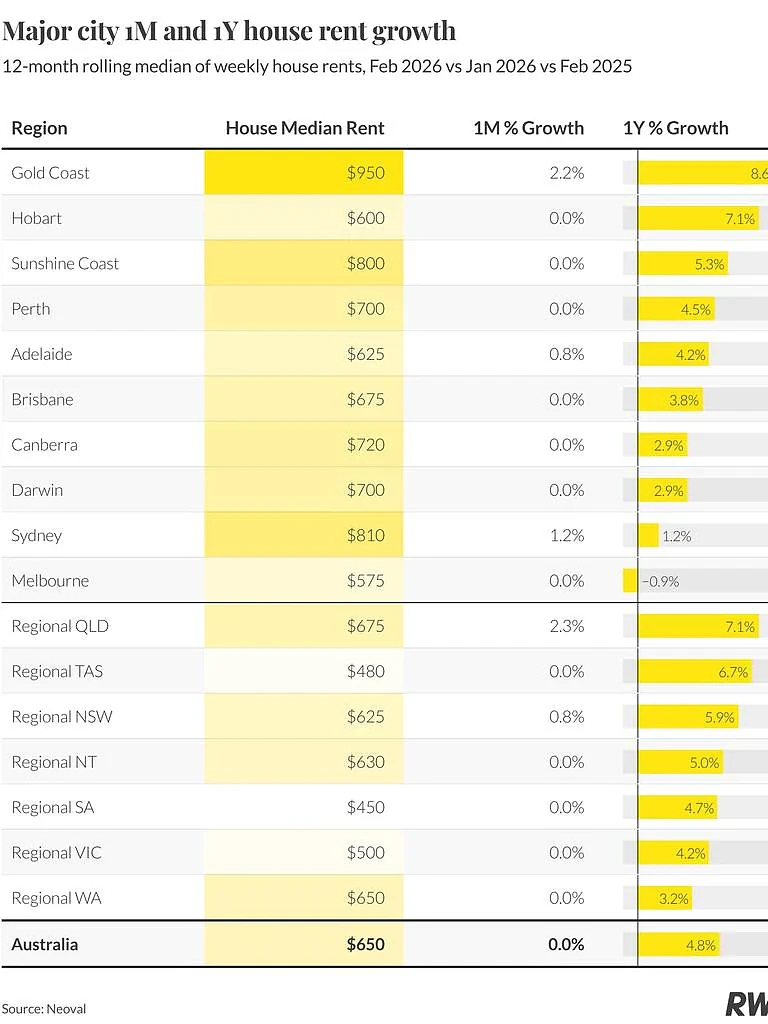This screenshot has width=768, height=1024.
Task: Click the RW logo at bottom right
Action: tap(746, 1004)
